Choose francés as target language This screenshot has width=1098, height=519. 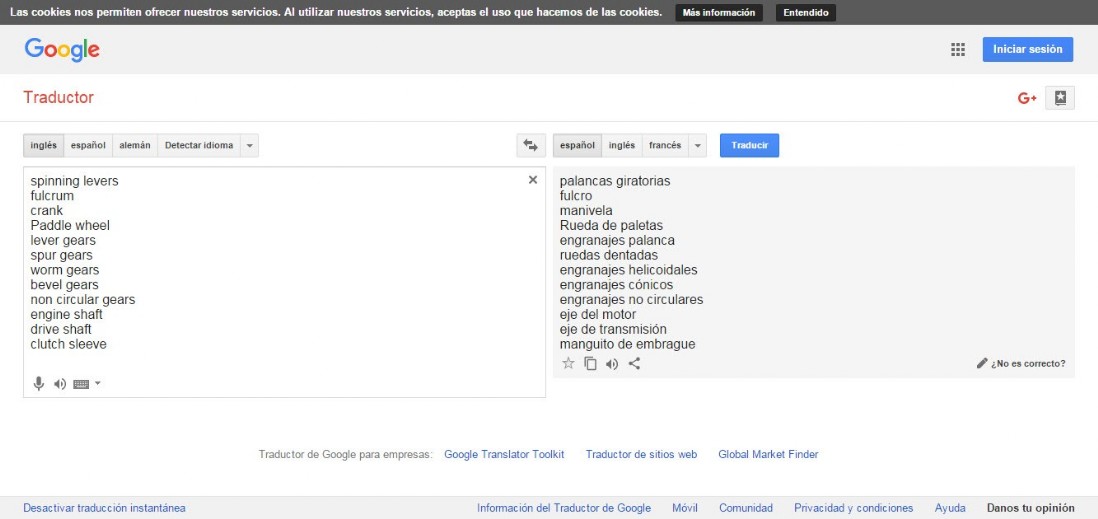click(665, 146)
